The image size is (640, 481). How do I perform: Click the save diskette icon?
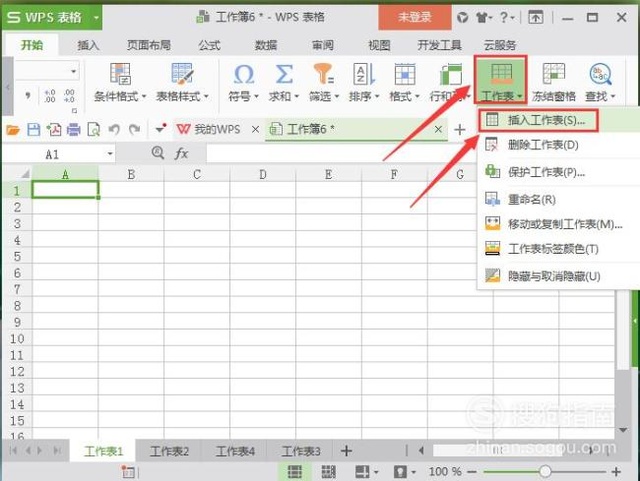coord(33,130)
